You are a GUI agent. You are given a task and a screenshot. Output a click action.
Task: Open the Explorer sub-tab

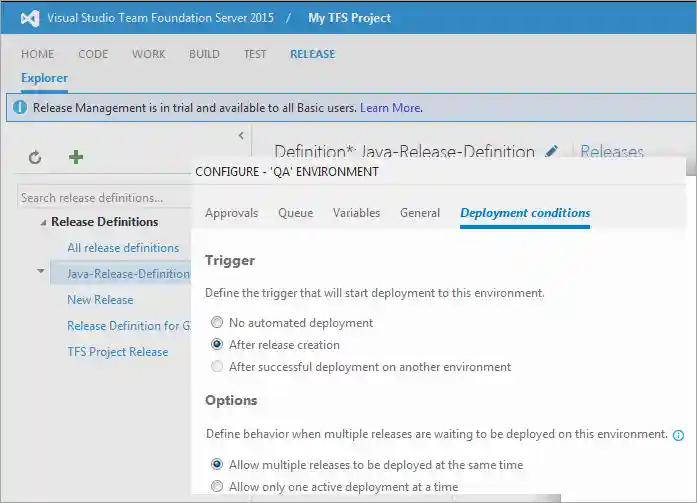coord(44,78)
